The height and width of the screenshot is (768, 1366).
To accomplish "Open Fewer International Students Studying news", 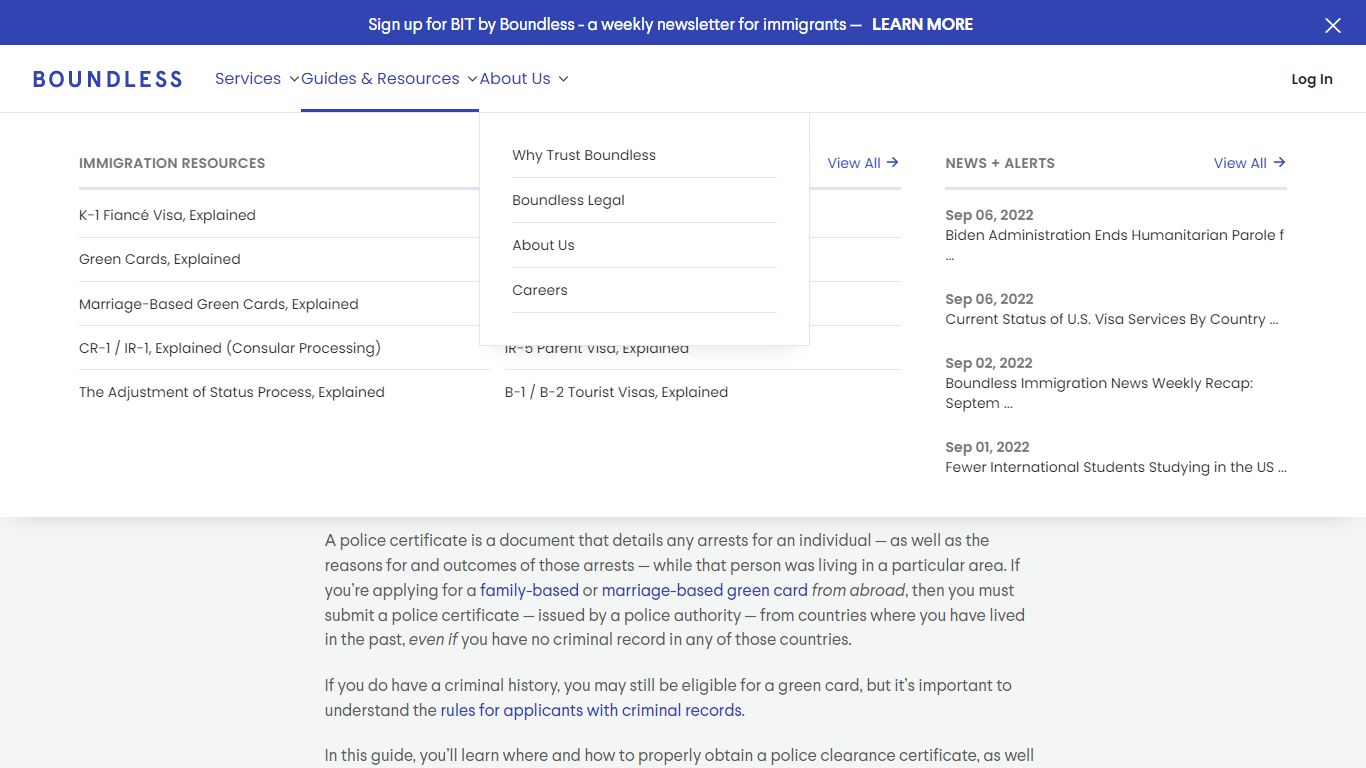I will pyautogui.click(x=1116, y=467).
